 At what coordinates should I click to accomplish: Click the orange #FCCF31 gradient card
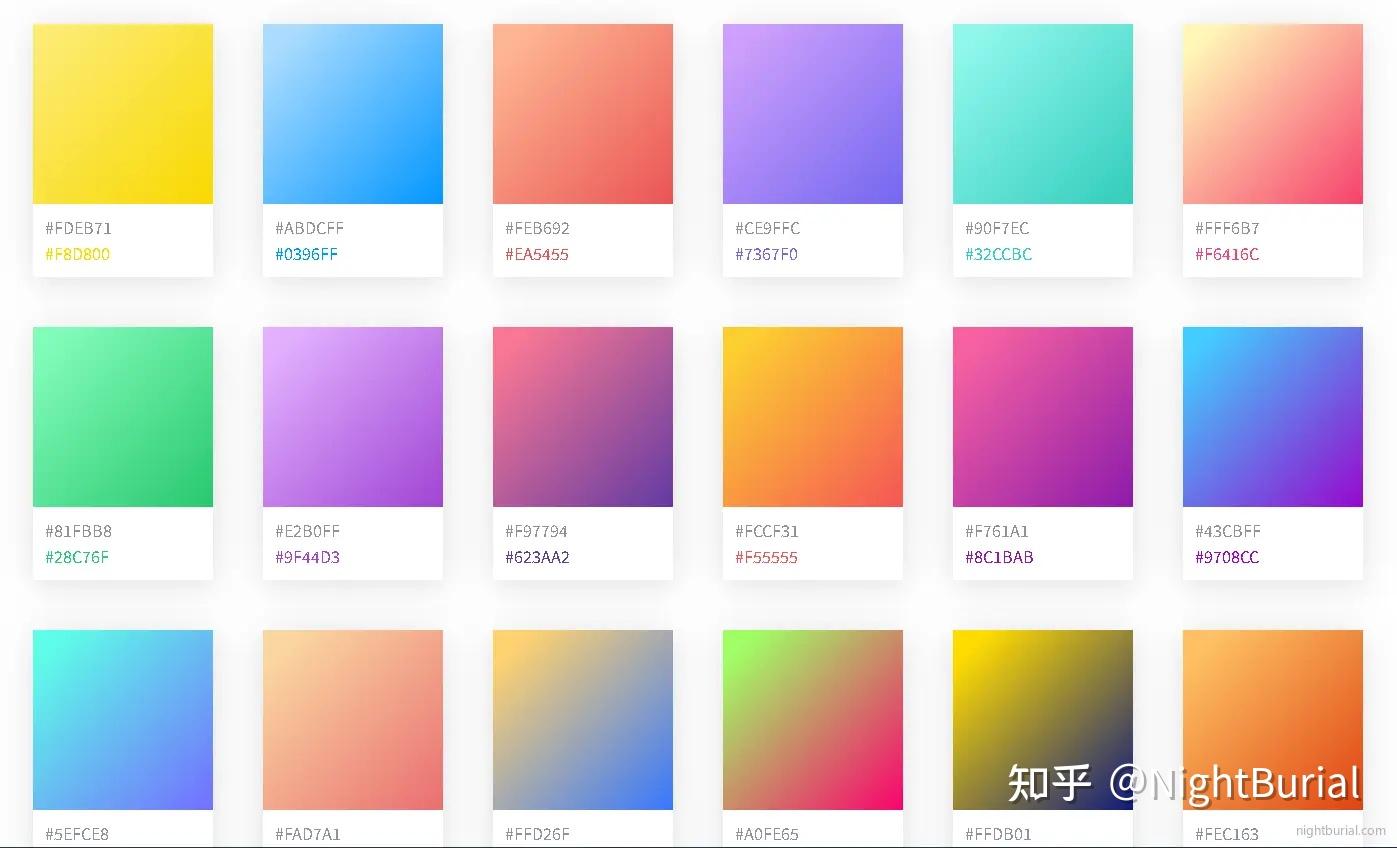point(812,416)
